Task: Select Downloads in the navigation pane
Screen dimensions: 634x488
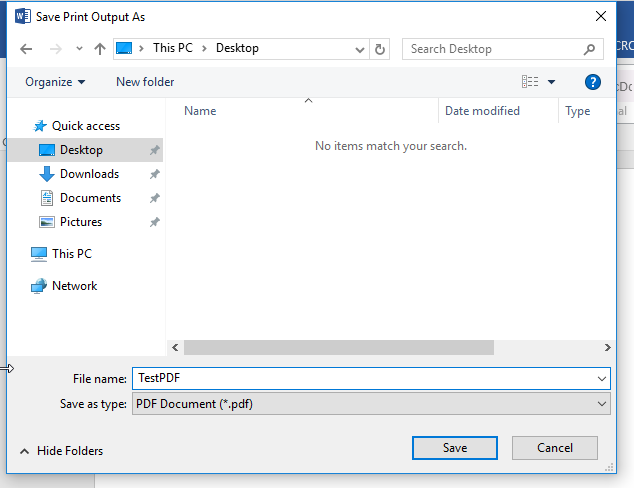Action: point(89,174)
